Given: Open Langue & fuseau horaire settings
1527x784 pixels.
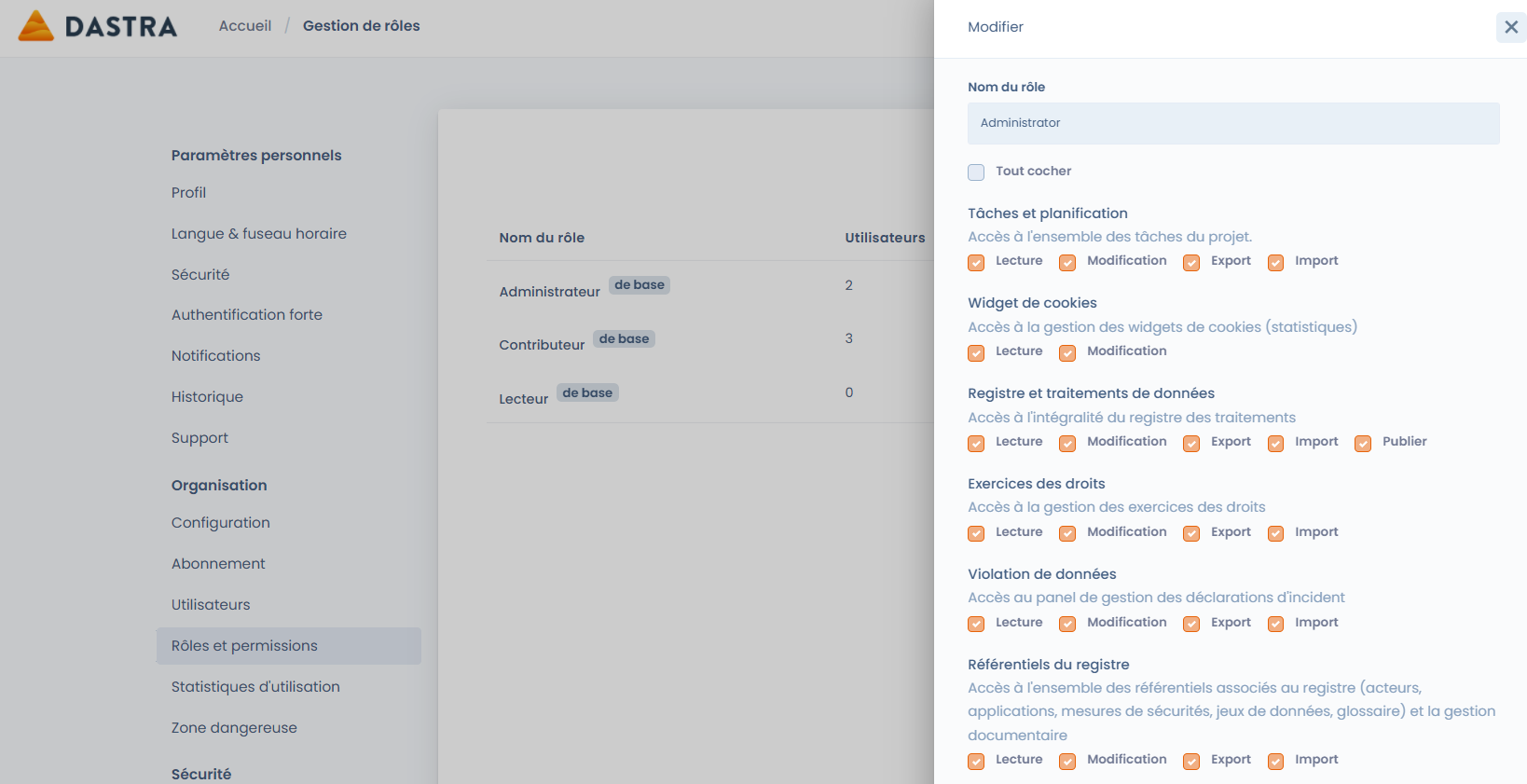Looking at the screenshot, I should (258, 234).
